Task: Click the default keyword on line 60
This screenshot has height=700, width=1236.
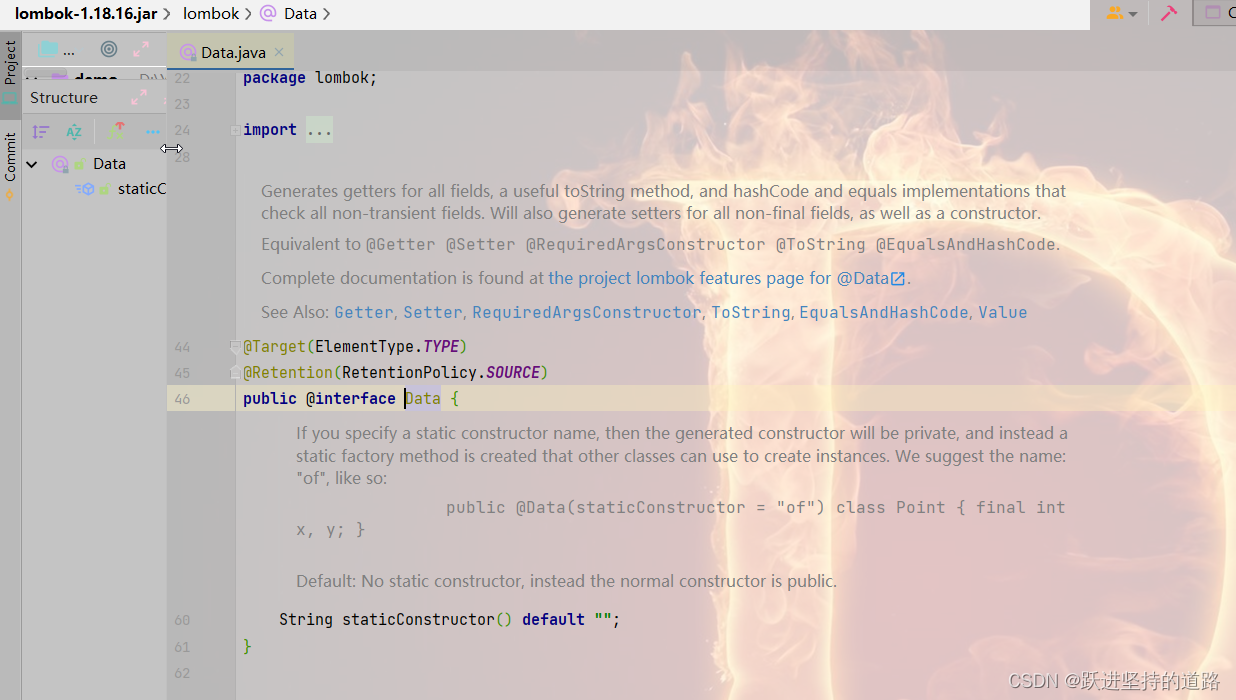Action: pos(553,619)
